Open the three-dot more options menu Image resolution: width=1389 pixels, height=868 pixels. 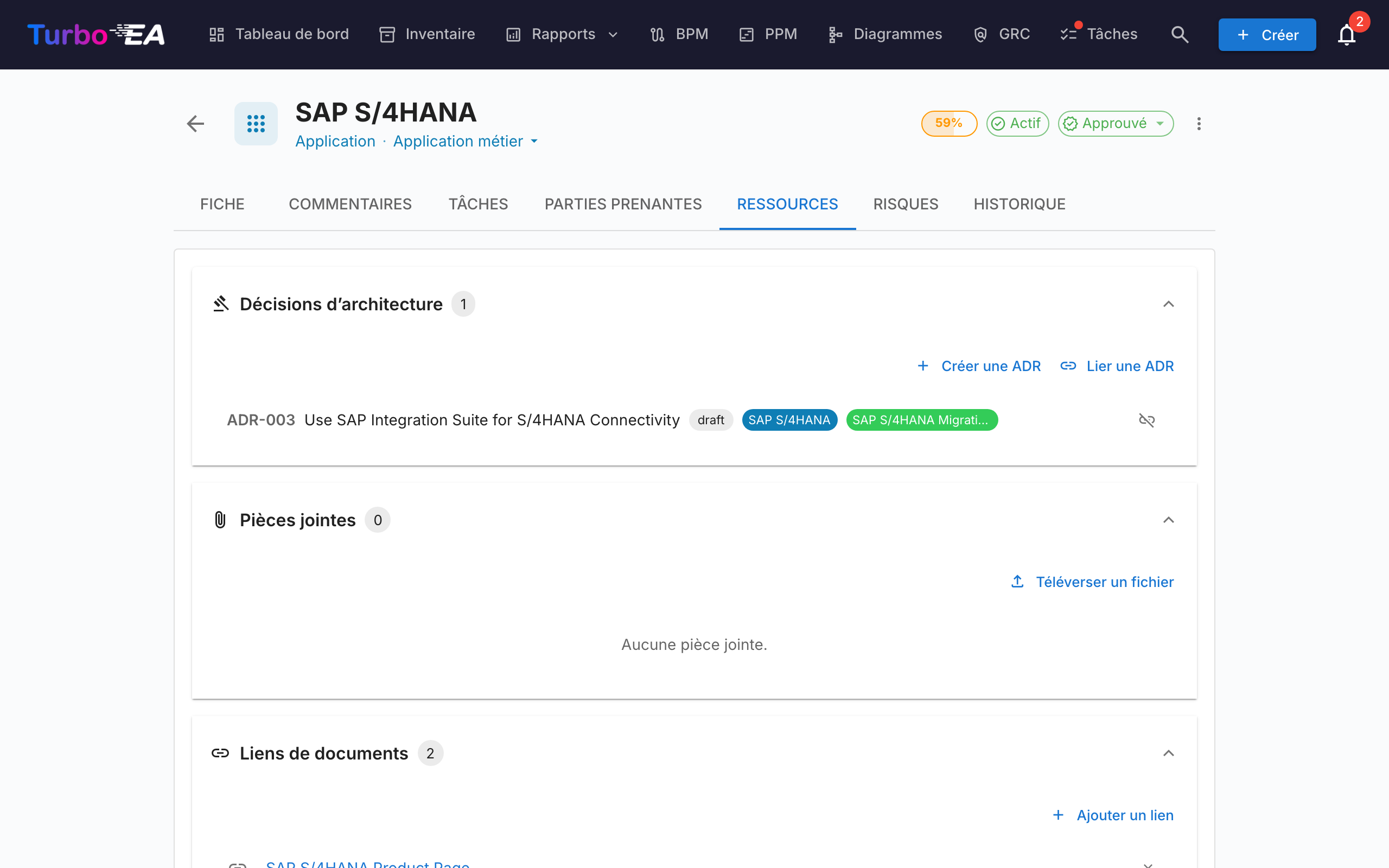(1199, 124)
